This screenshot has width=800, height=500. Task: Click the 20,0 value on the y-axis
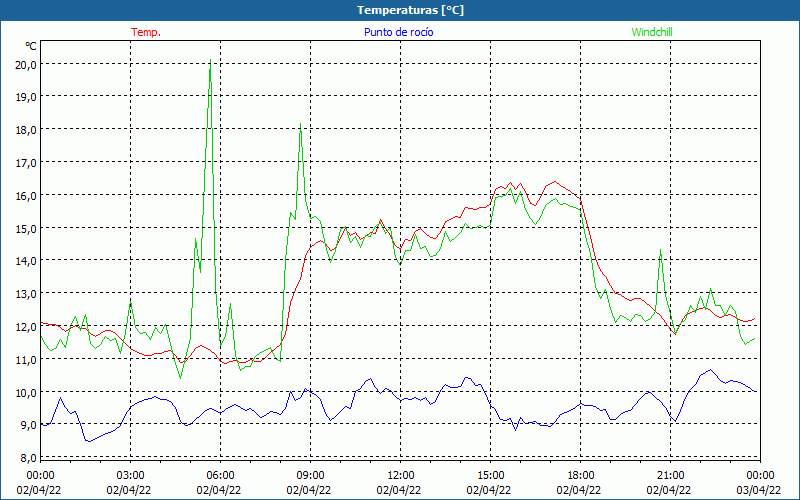point(27,64)
